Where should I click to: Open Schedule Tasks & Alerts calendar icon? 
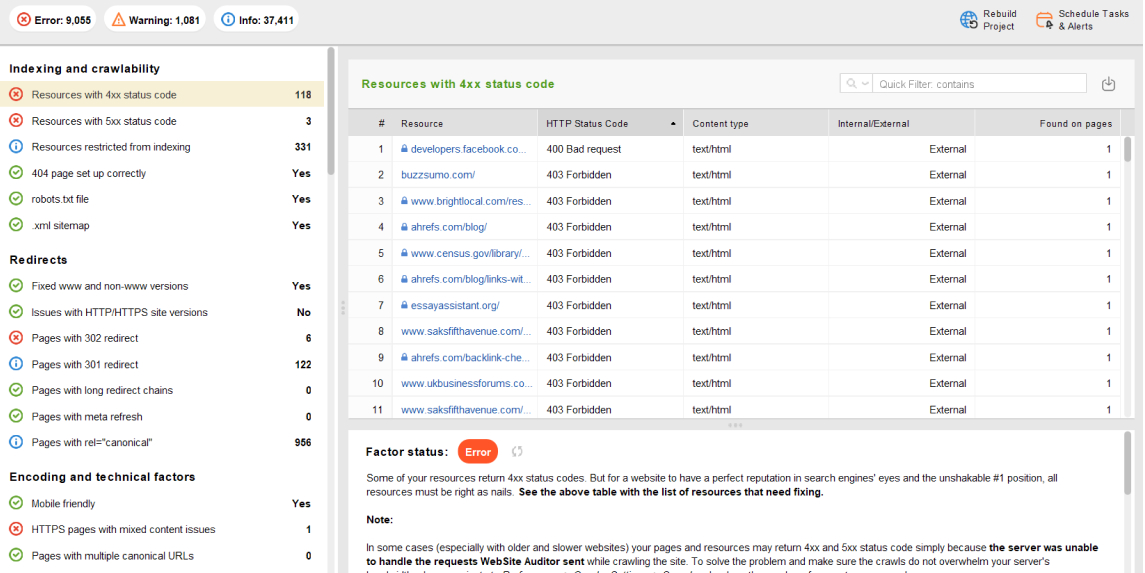pyautogui.click(x=1044, y=20)
